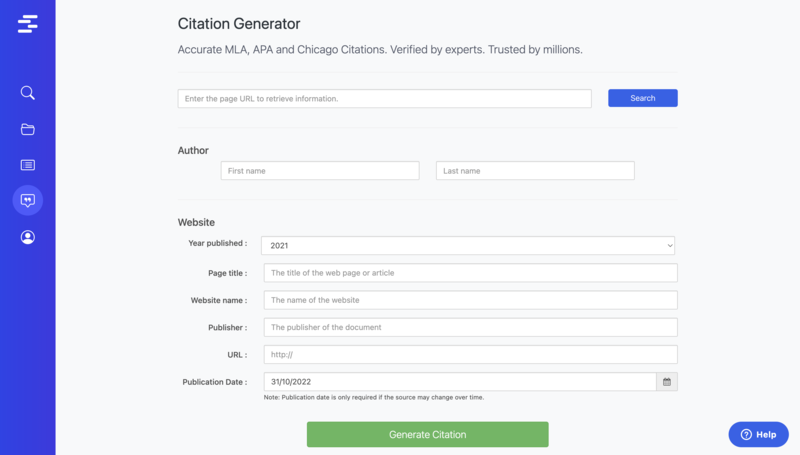
Task: Open the app logo menu in the sidebar
Action: click(x=28, y=23)
